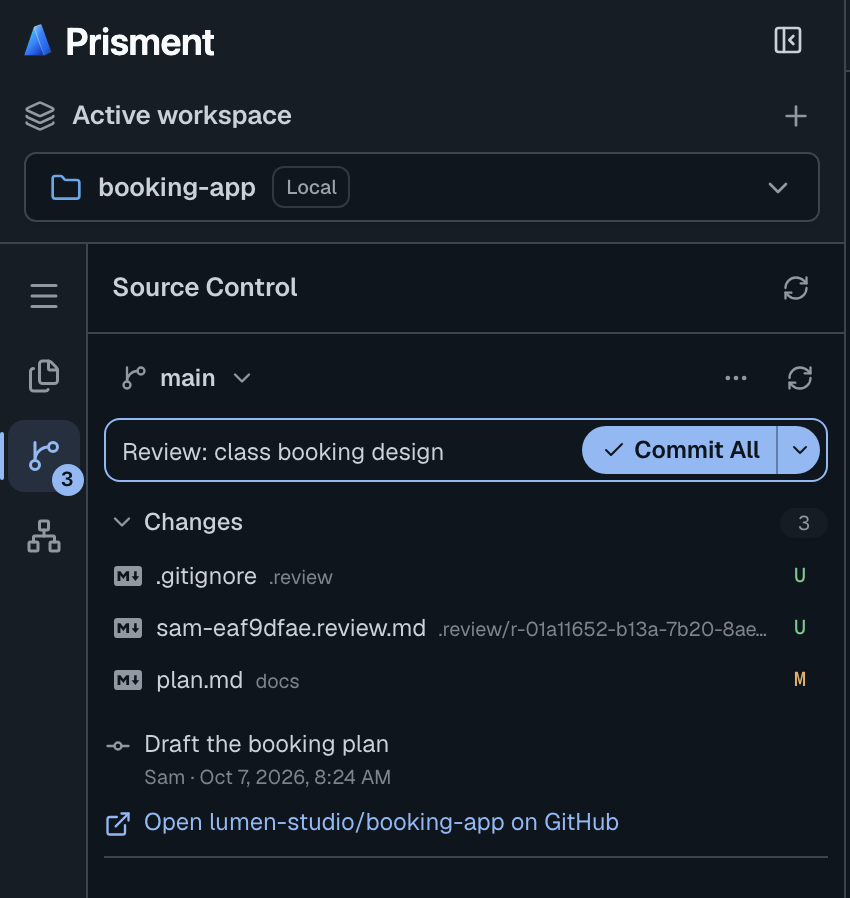Viewport: 850px width, 898px height.
Task: Click the external link icon
Action: point(118,824)
